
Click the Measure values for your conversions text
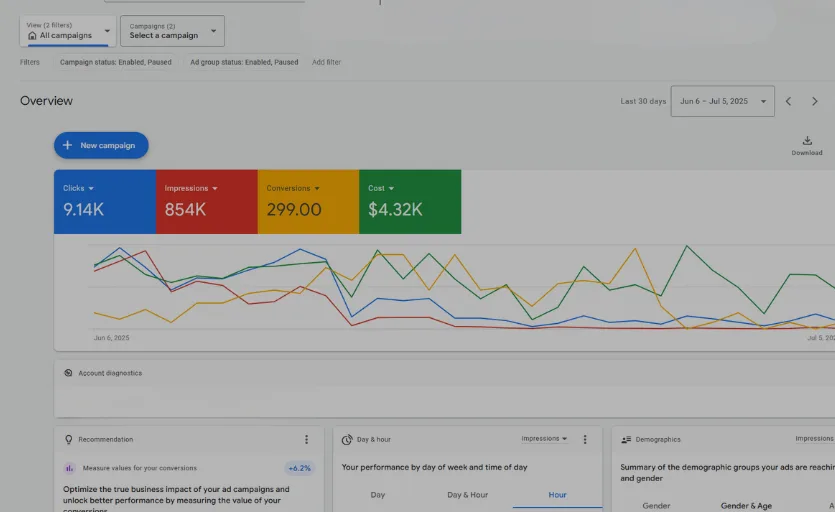(140, 468)
